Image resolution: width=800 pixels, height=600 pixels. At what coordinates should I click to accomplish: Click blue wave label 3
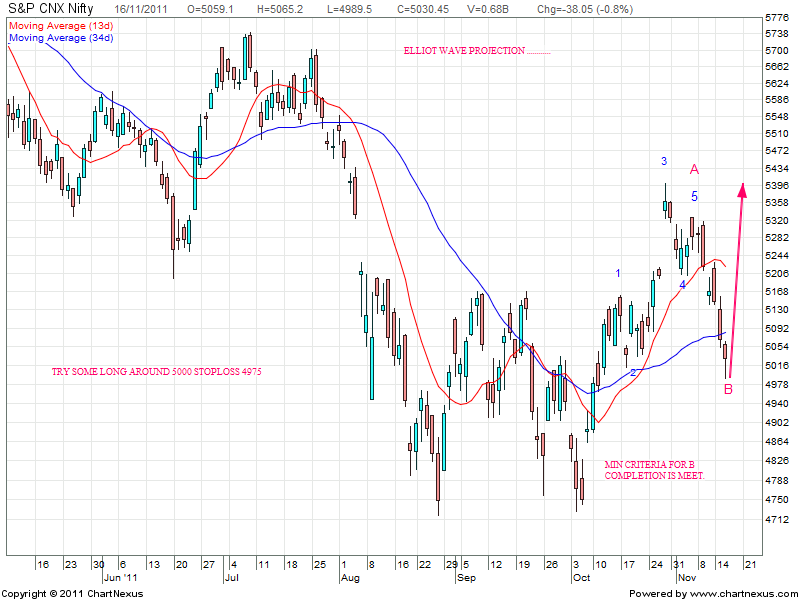(x=664, y=161)
